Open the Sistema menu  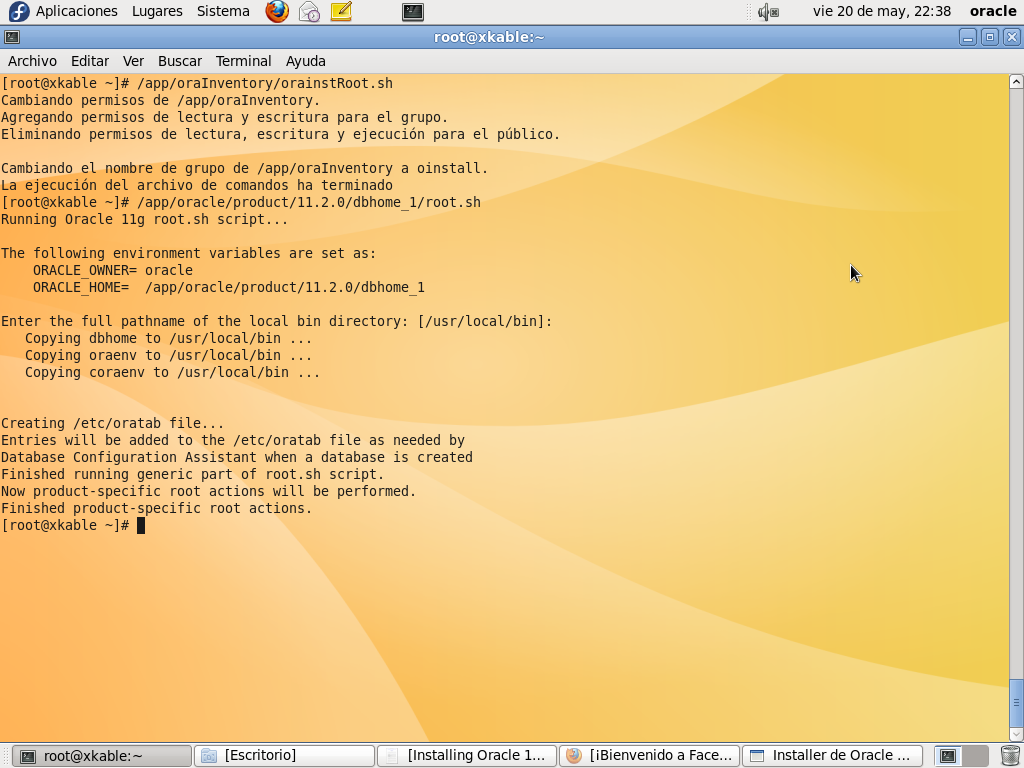coord(223,11)
